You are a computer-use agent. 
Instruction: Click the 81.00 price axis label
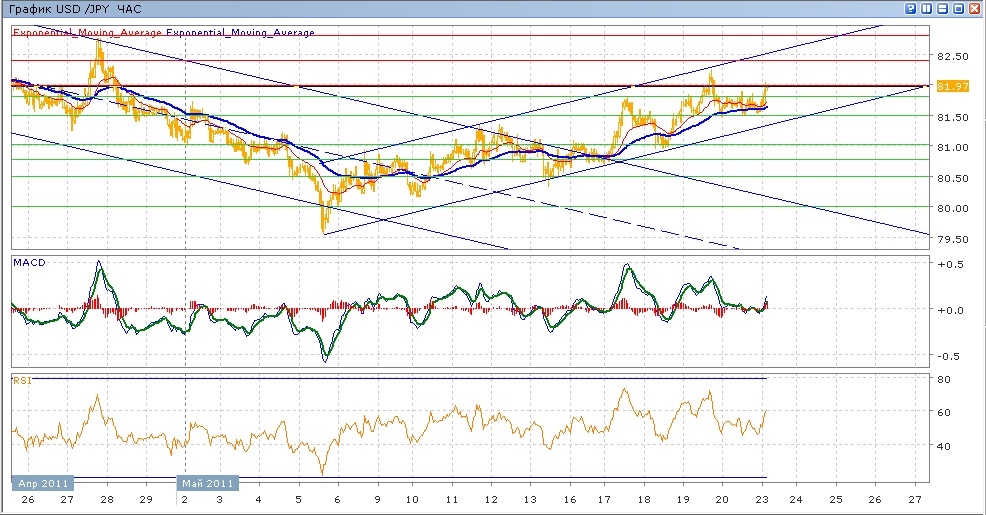tap(952, 147)
